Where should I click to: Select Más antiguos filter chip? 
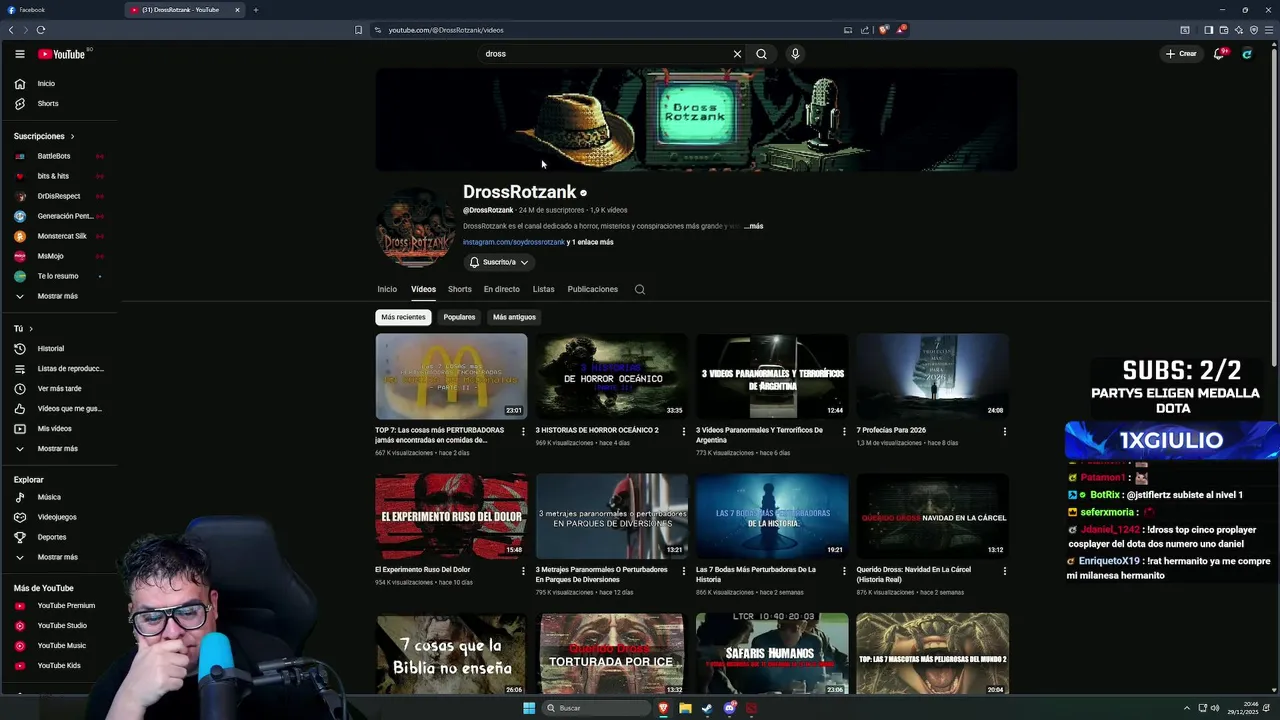click(x=514, y=317)
